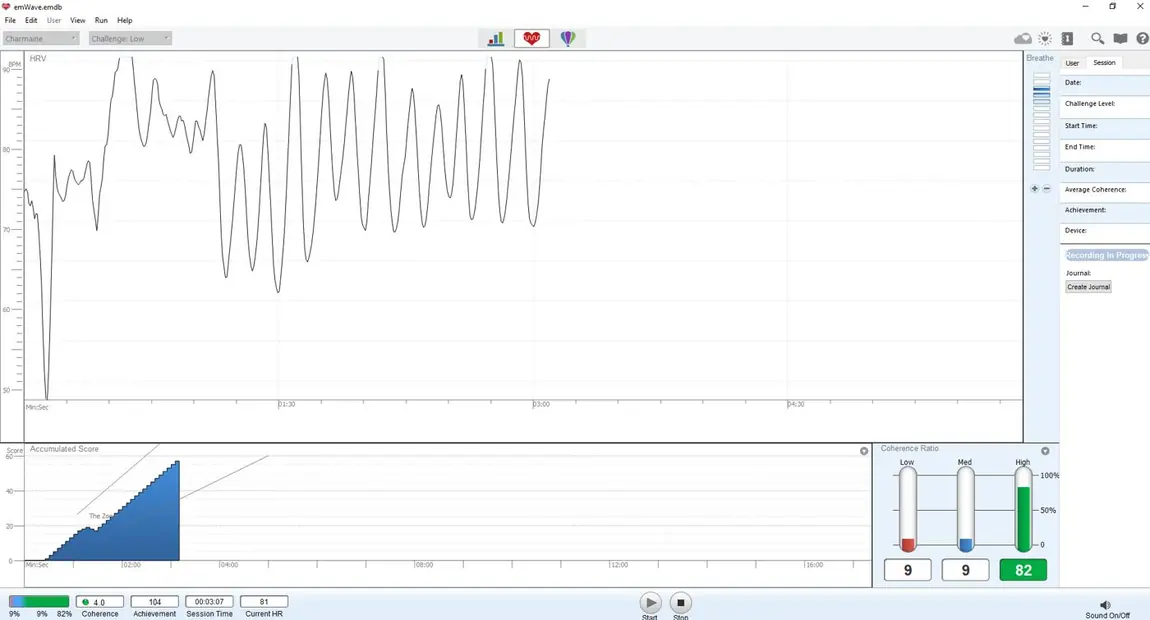Click the Achievement value 104 field
The width and height of the screenshot is (1150, 620).
(x=155, y=602)
